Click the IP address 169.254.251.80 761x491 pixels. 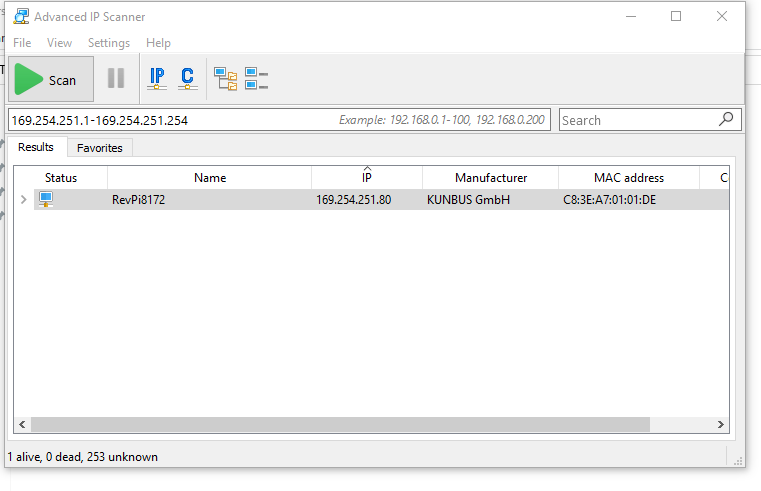coord(353,199)
